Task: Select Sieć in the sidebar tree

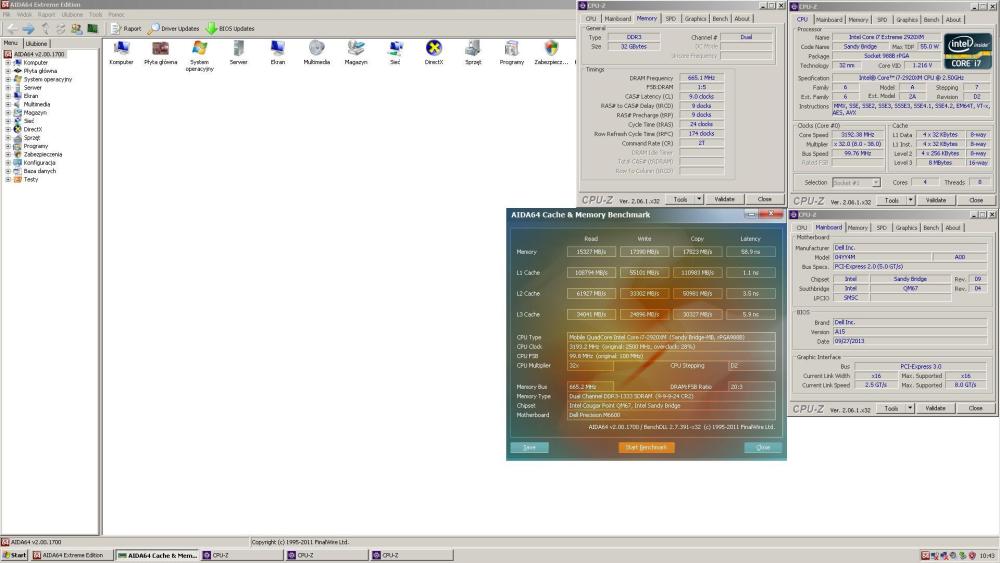Action: pyautogui.click(x=29, y=121)
